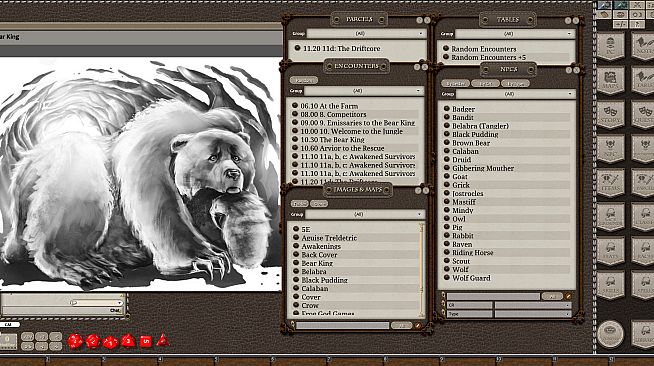Viewport: 654px width, 366px height.
Task: Open the Images & Maps group dropdown
Action: tap(365, 214)
